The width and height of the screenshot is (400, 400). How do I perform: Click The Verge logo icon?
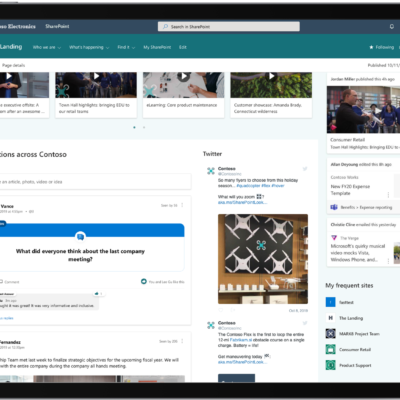pyautogui.click(x=334, y=238)
